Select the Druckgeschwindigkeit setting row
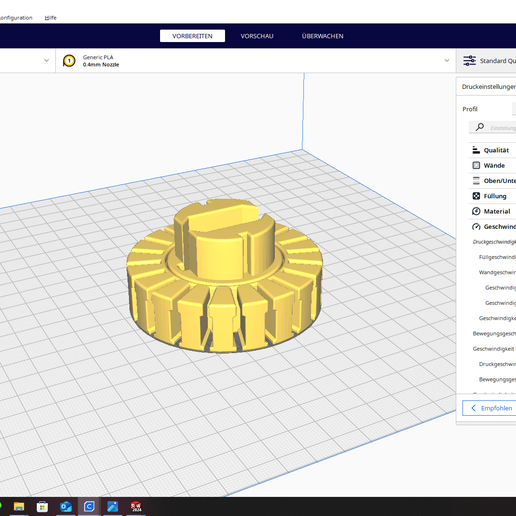The height and width of the screenshot is (516, 516). (x=494, y=242)
